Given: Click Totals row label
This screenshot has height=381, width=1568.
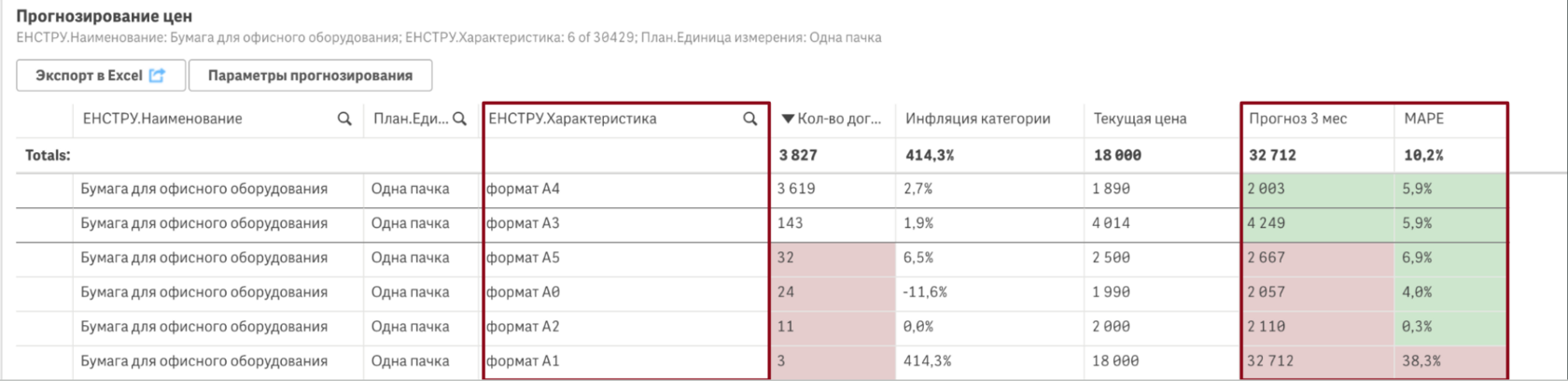Looking at the screenshot, I should [x=48, y=155].
